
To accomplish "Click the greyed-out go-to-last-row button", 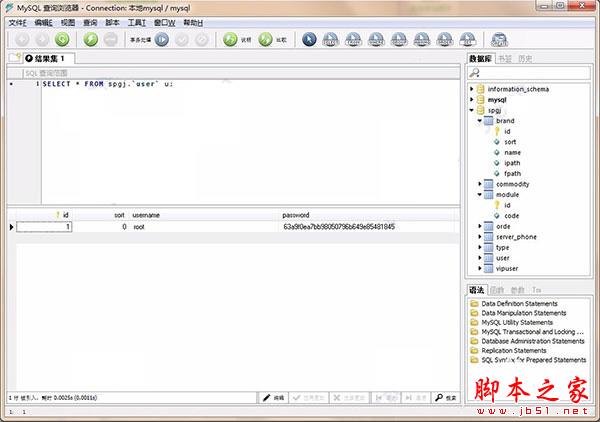I will click(416, 398).
